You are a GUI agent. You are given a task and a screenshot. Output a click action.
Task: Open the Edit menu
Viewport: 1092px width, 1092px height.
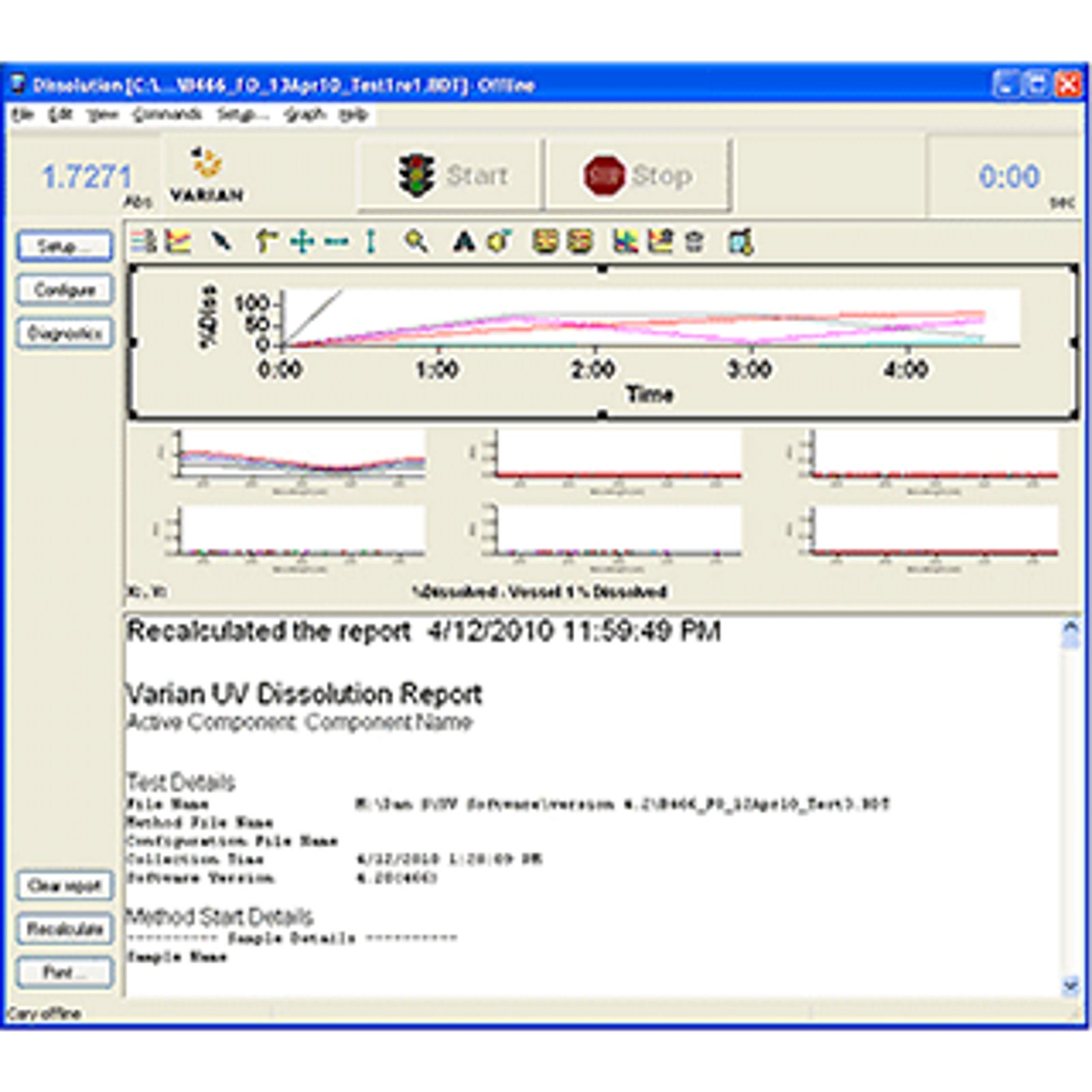(x=60, y=115)
